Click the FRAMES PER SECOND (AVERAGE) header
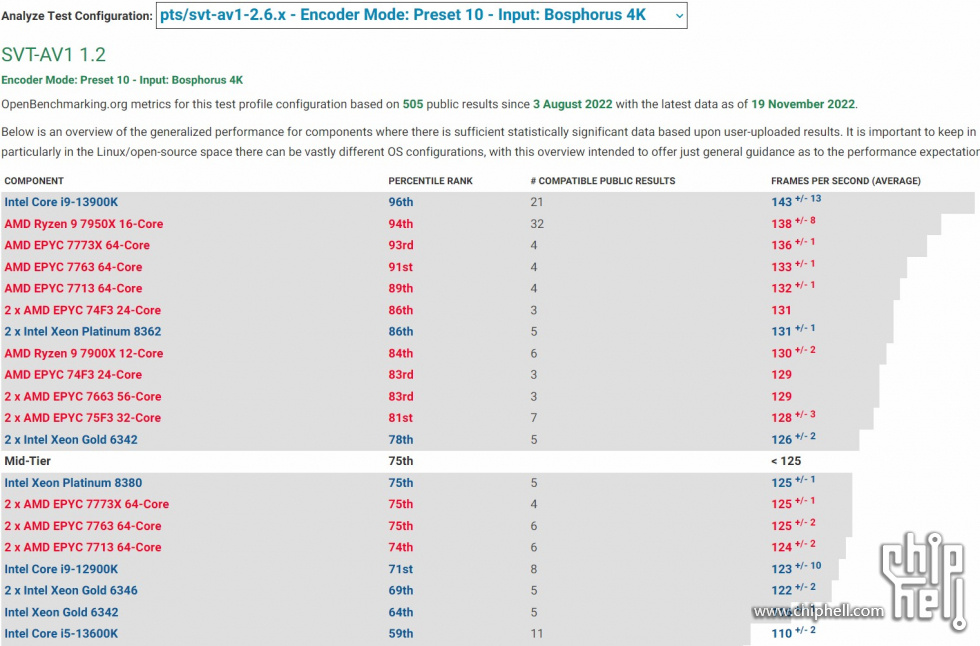980x646 pixels. [x=846, y=181]
